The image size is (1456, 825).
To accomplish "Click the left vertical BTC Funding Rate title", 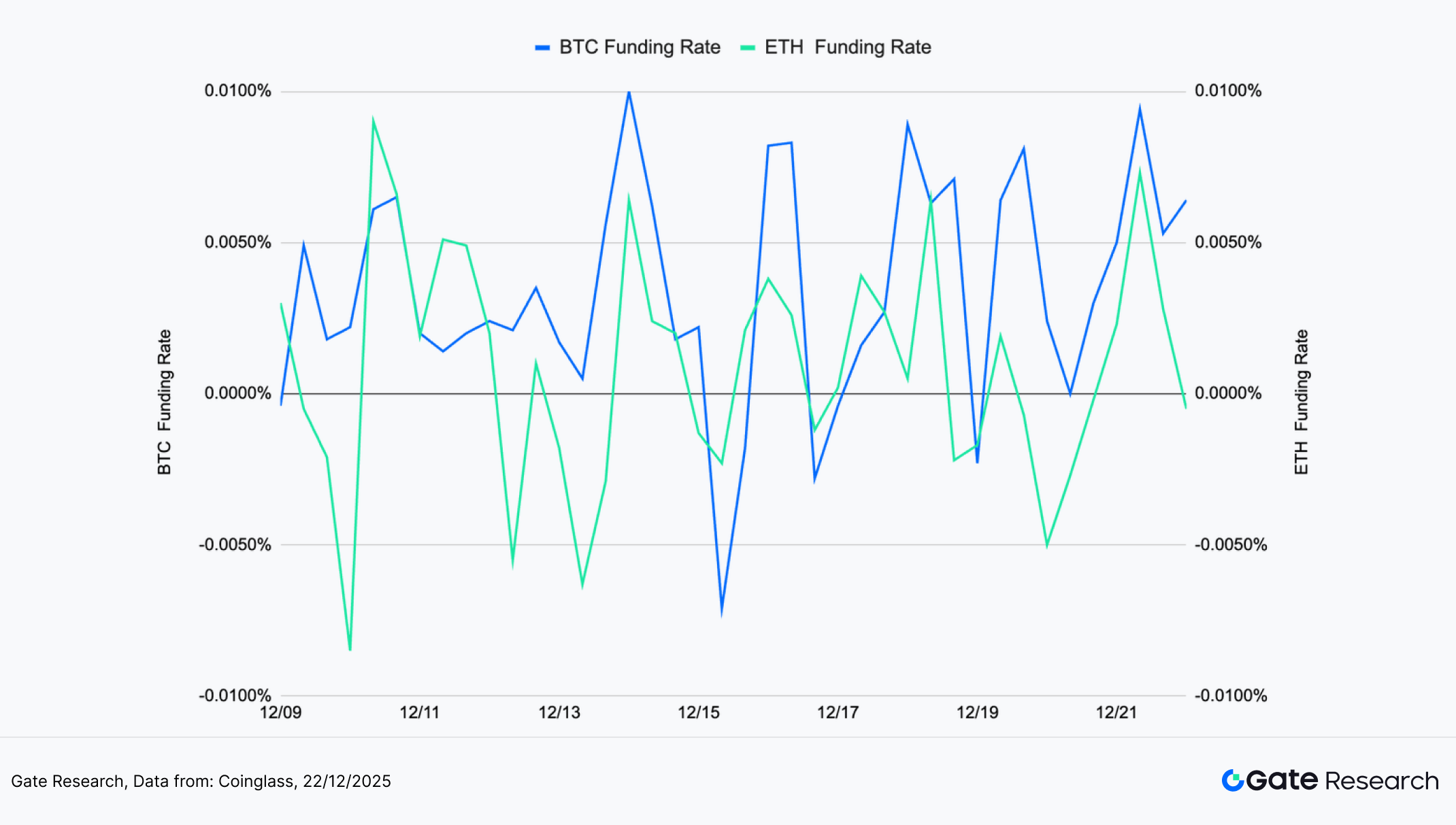I will (165, 402).
